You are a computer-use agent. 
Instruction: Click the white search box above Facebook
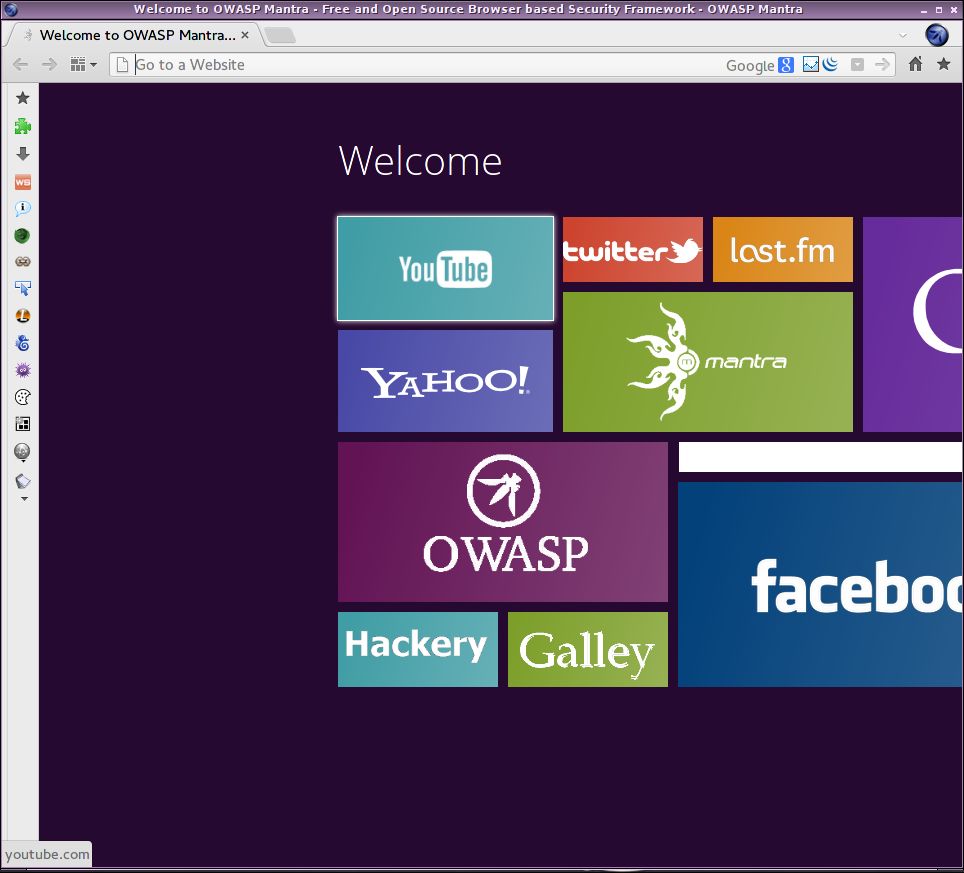pos(820,457)
